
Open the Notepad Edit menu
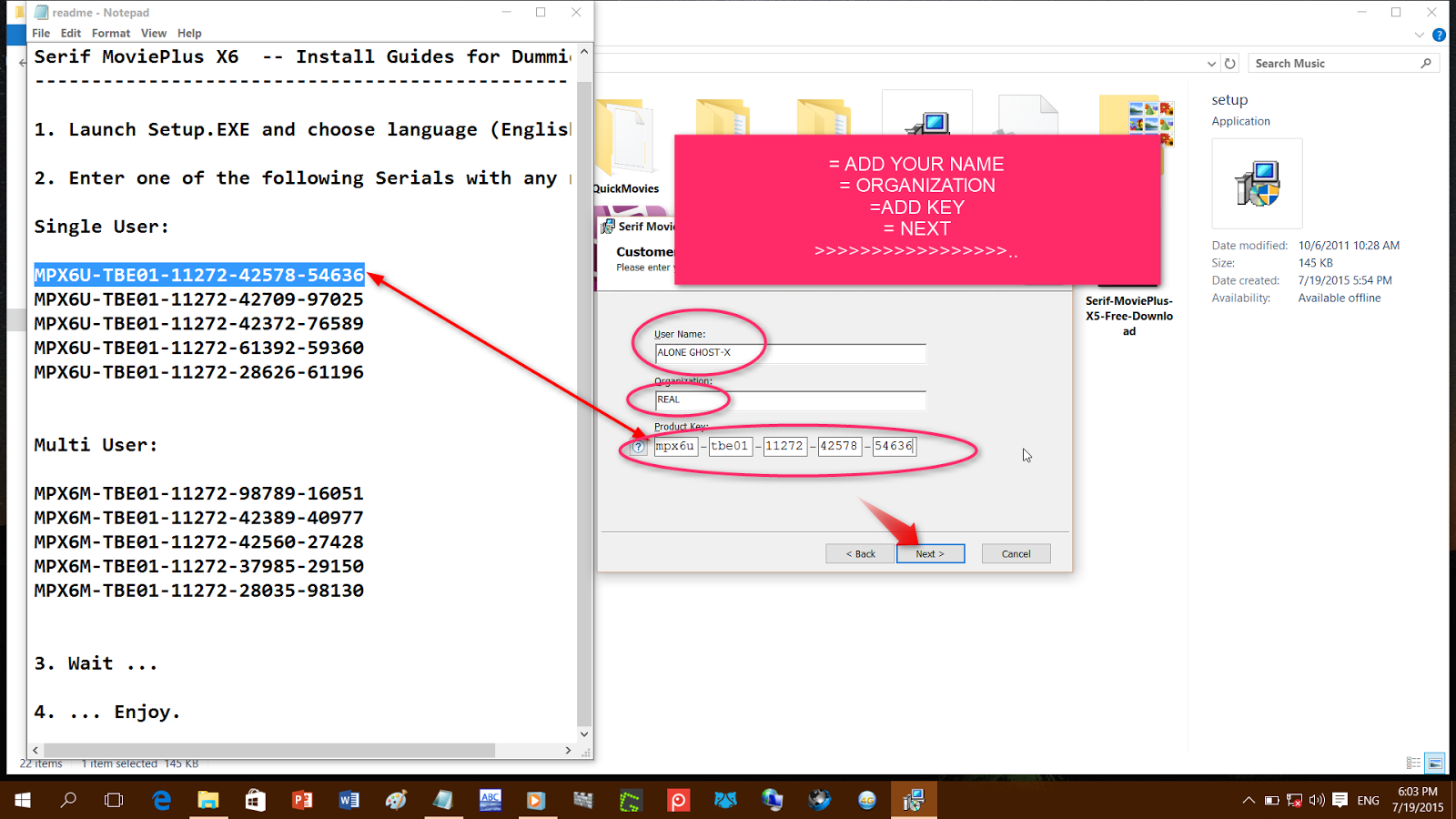point(71,33)
